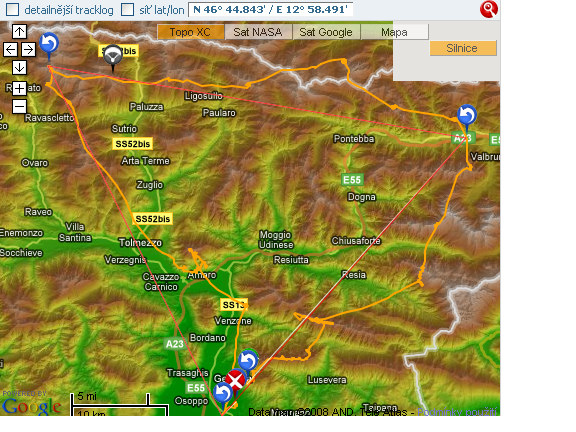Pan the map right with arrow button

tap(28, 49)
